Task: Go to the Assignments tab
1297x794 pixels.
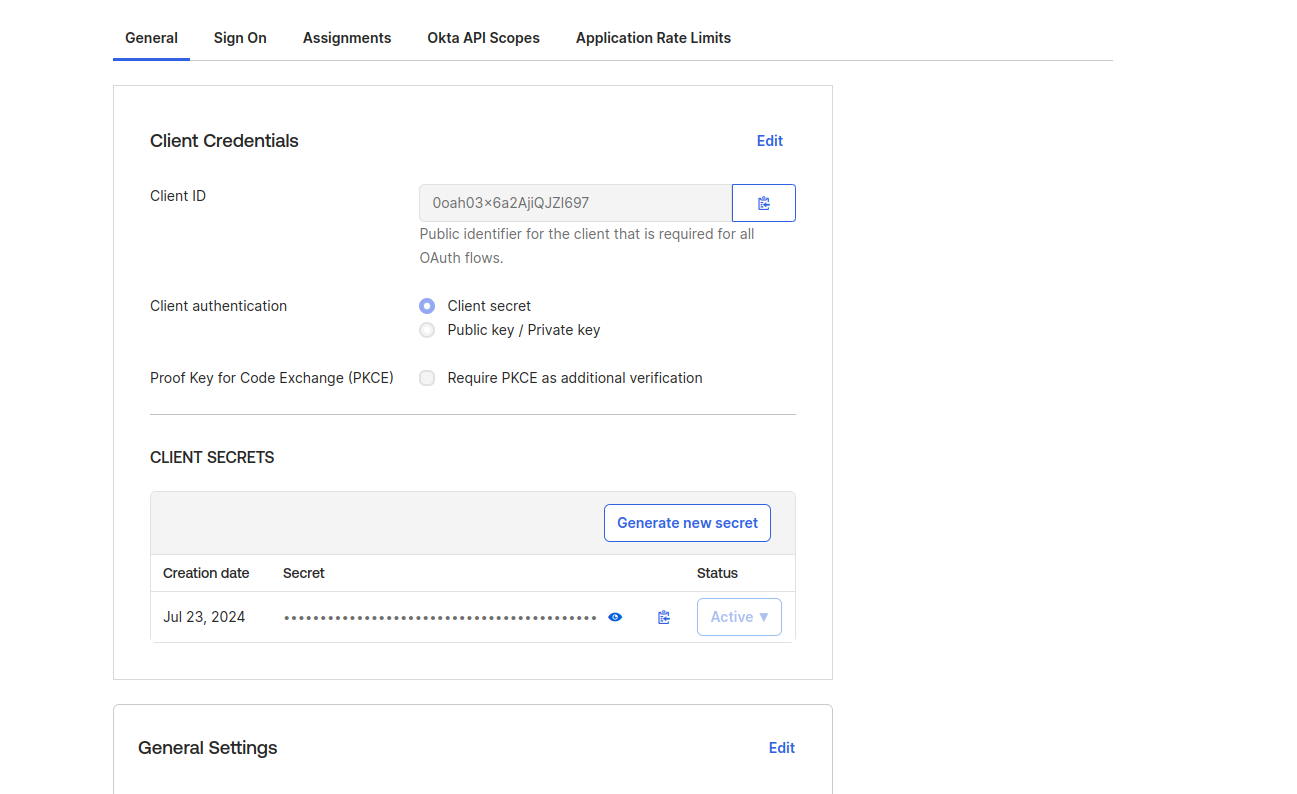Action: (x=347, y=38)
